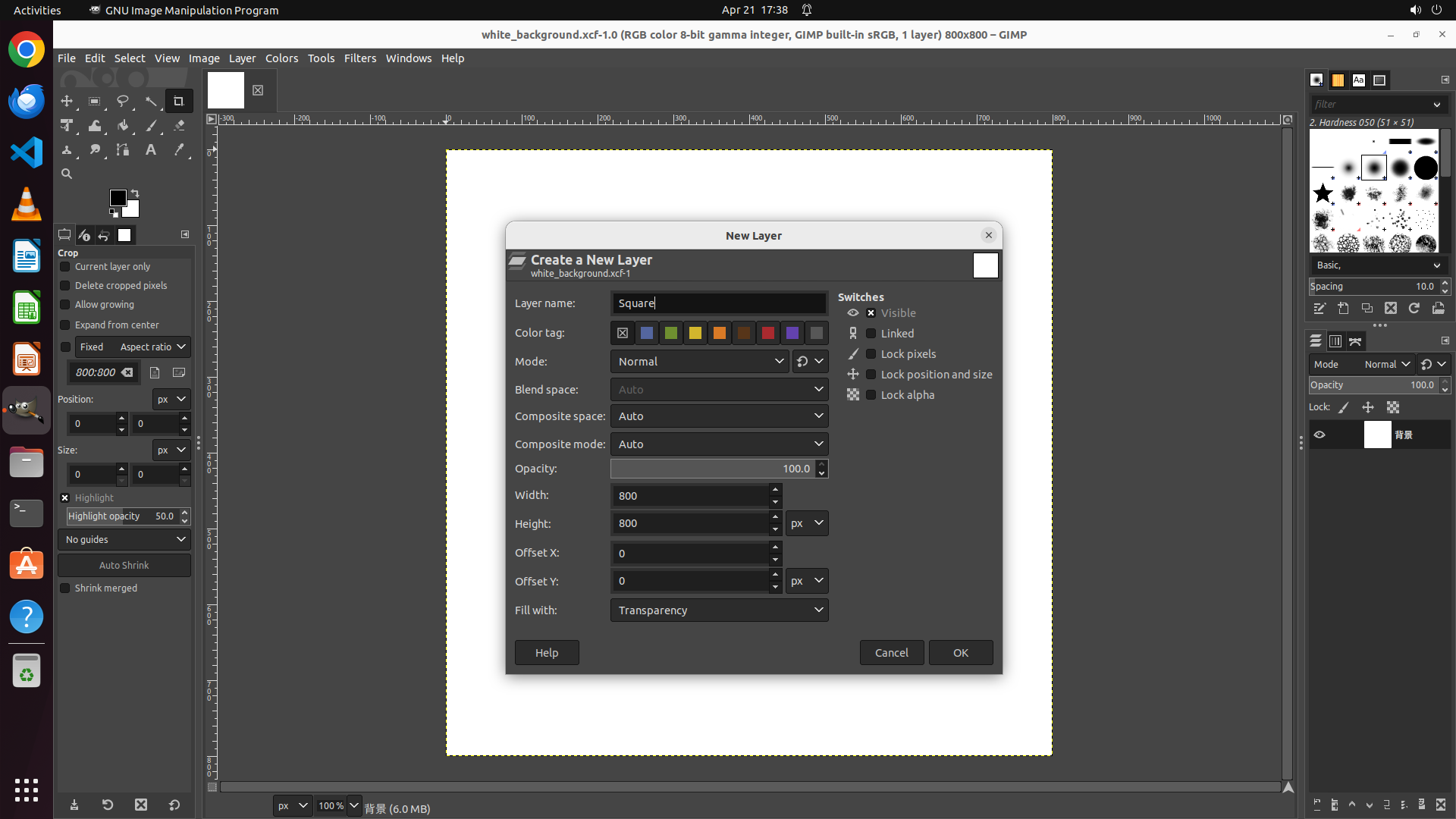Viewport: 1456px width, 819px height.
Task: Select the Eraser tool
Action: 179,126
